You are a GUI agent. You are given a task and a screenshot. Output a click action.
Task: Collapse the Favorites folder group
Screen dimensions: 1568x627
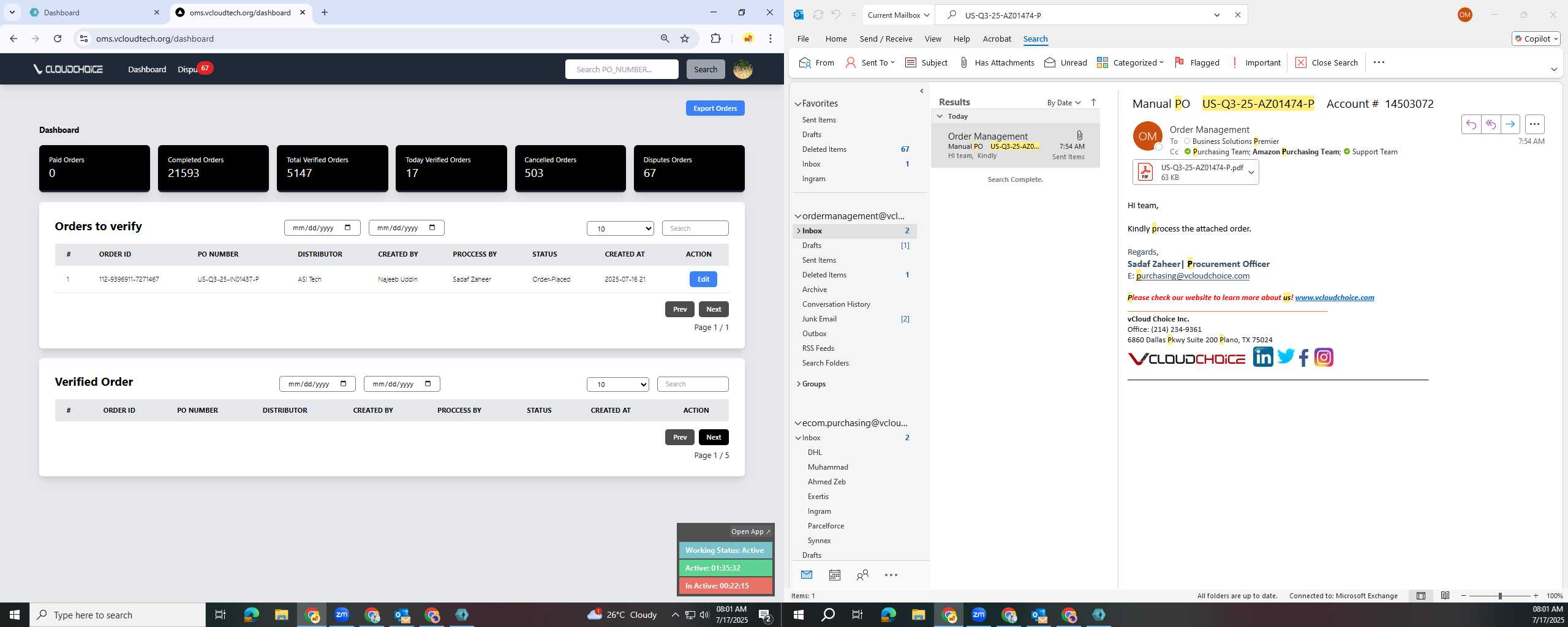[798, 103]
